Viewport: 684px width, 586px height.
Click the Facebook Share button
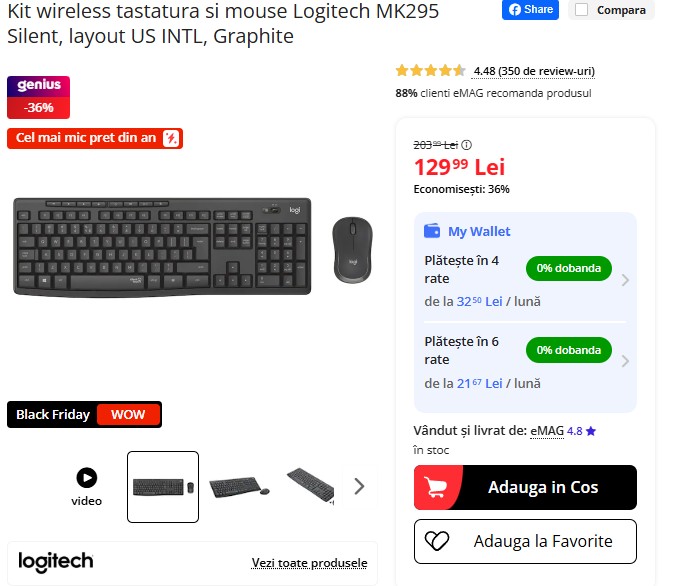[x=530, y=10]
